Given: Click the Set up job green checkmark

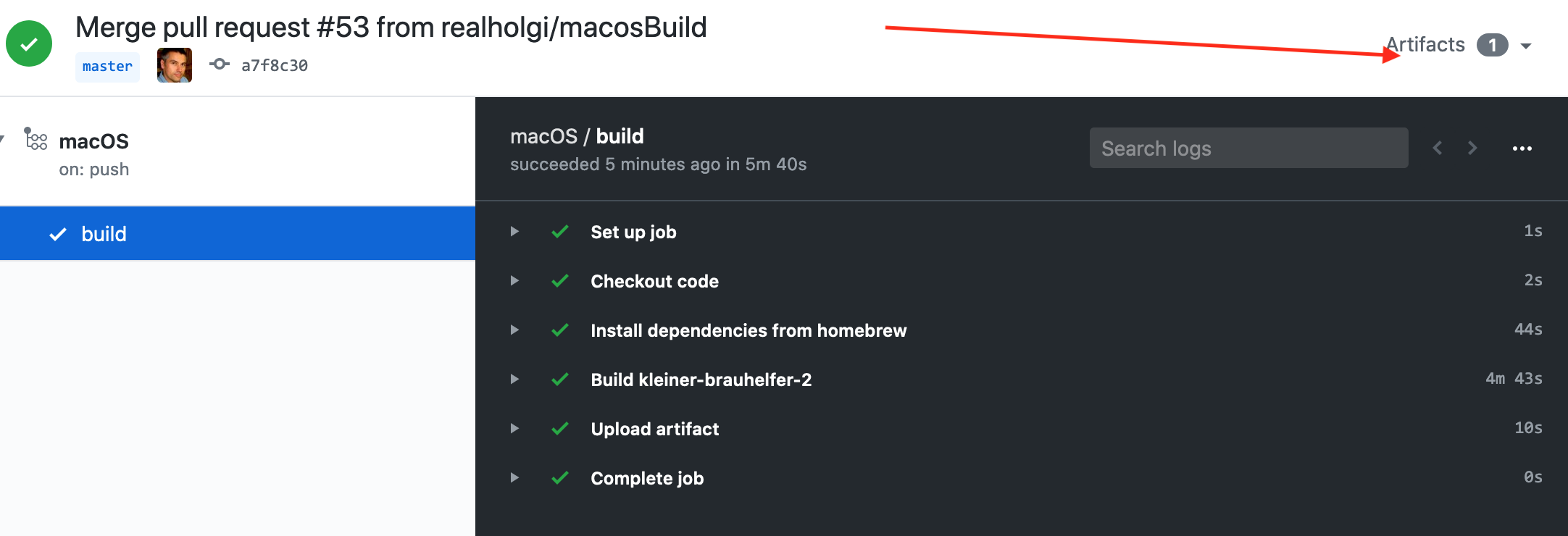Looking at the screenshot, I should [560, 232].
